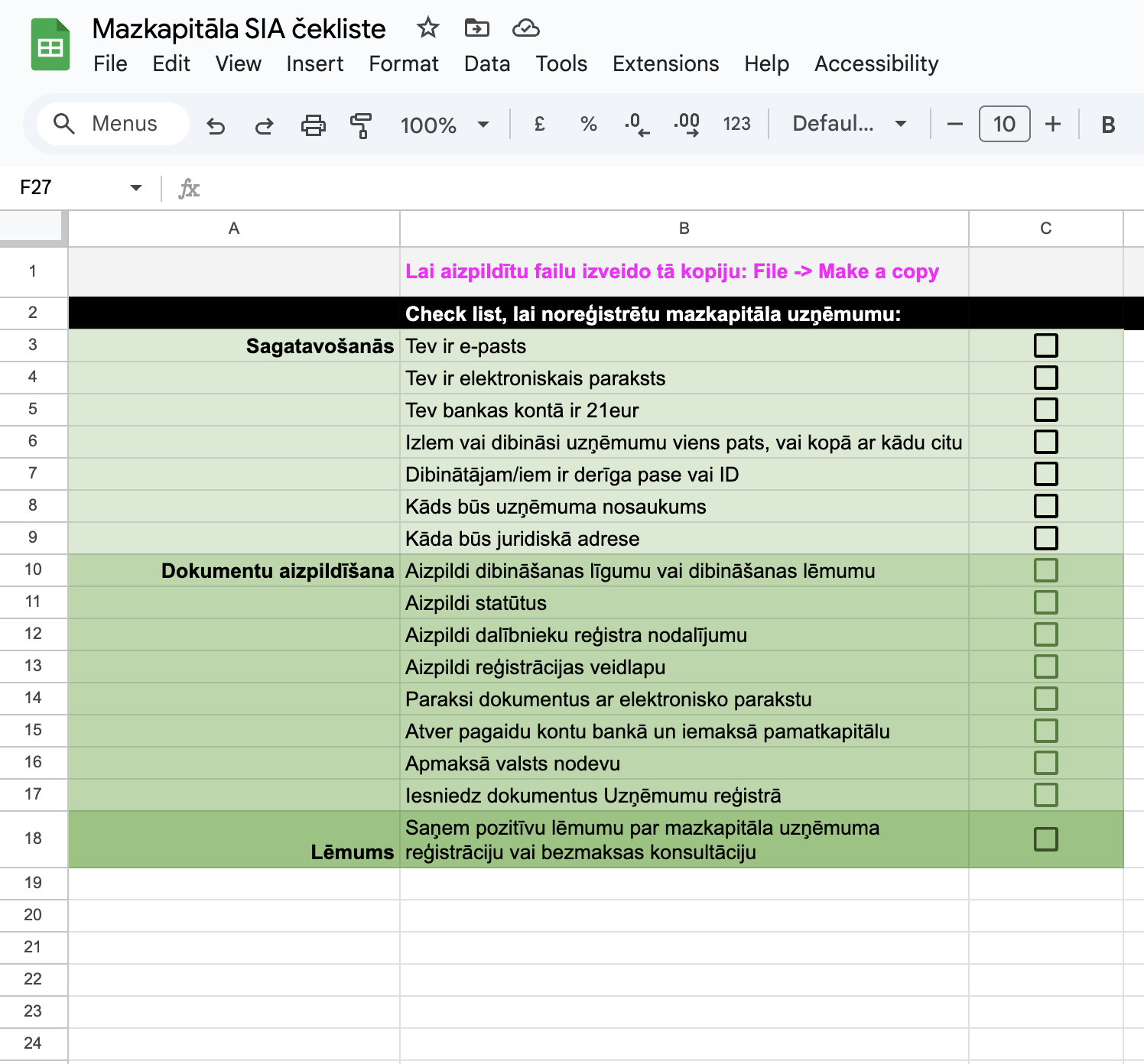Select the column B header
The width and height of the screenshot is (1144, 1064).
point(684,229)
